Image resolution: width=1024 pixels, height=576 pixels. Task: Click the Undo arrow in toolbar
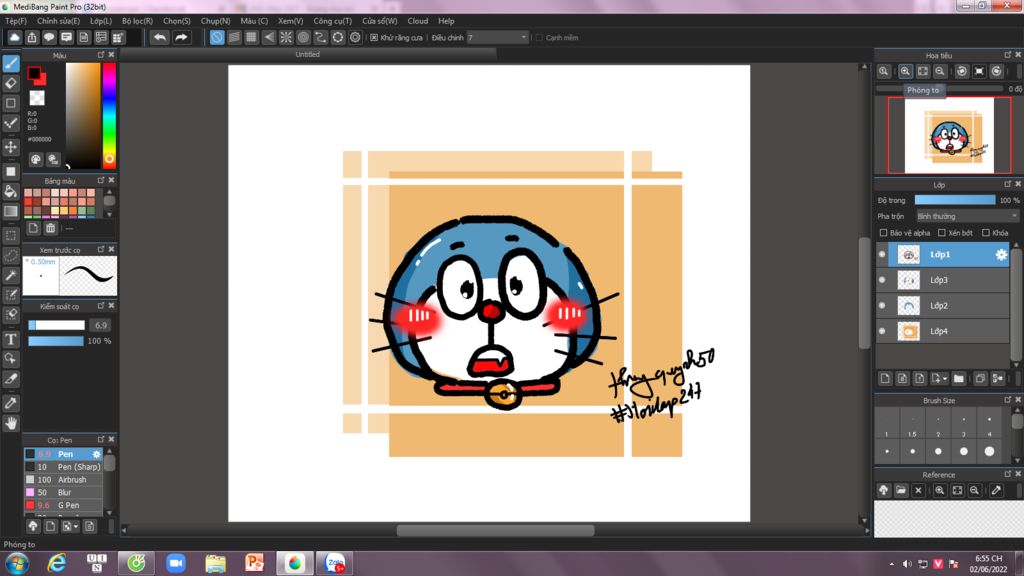(x=159, y=37)
